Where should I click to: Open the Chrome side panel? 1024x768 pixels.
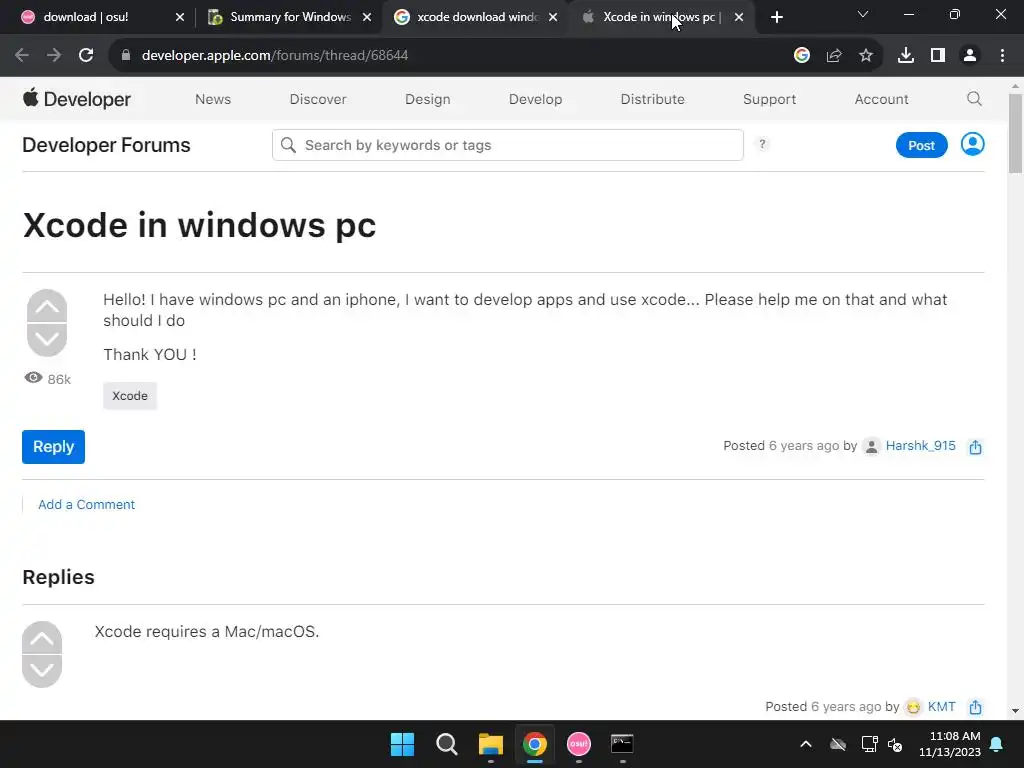(938, 56)
